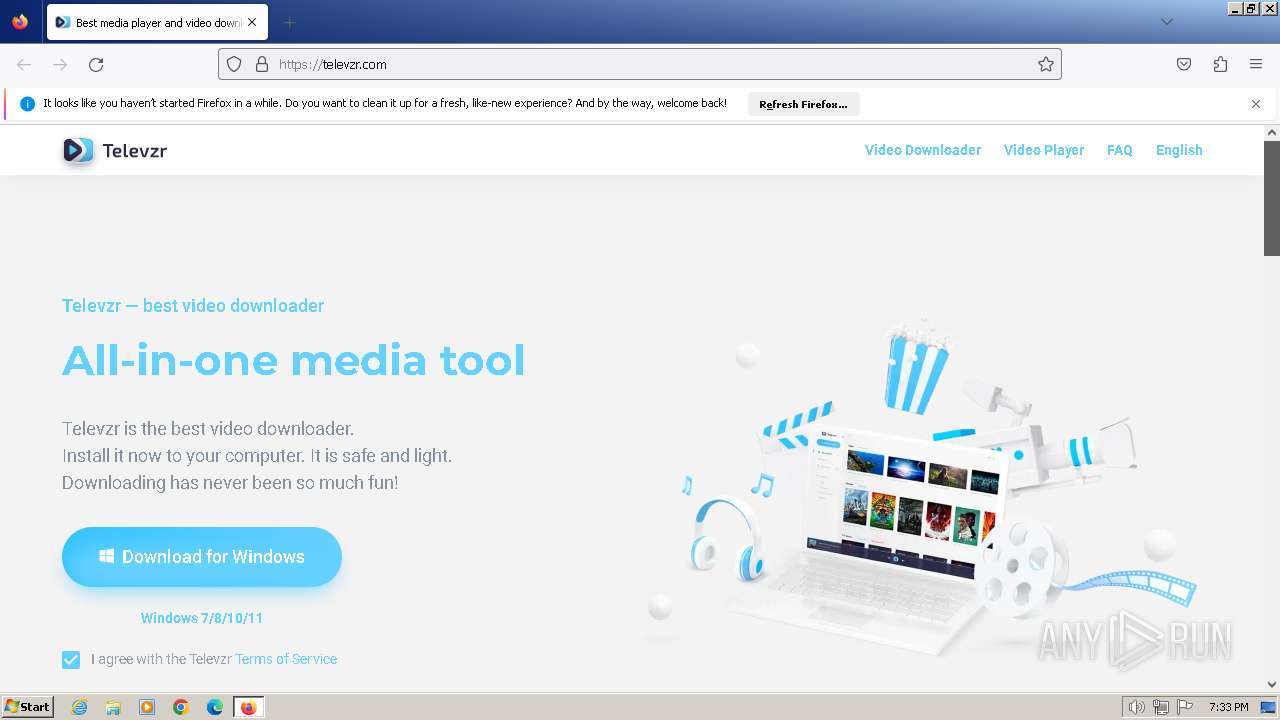This screenshot has height=720, width=1280.
Task: Open the Windows Start button
Action: tap(27, 707)
